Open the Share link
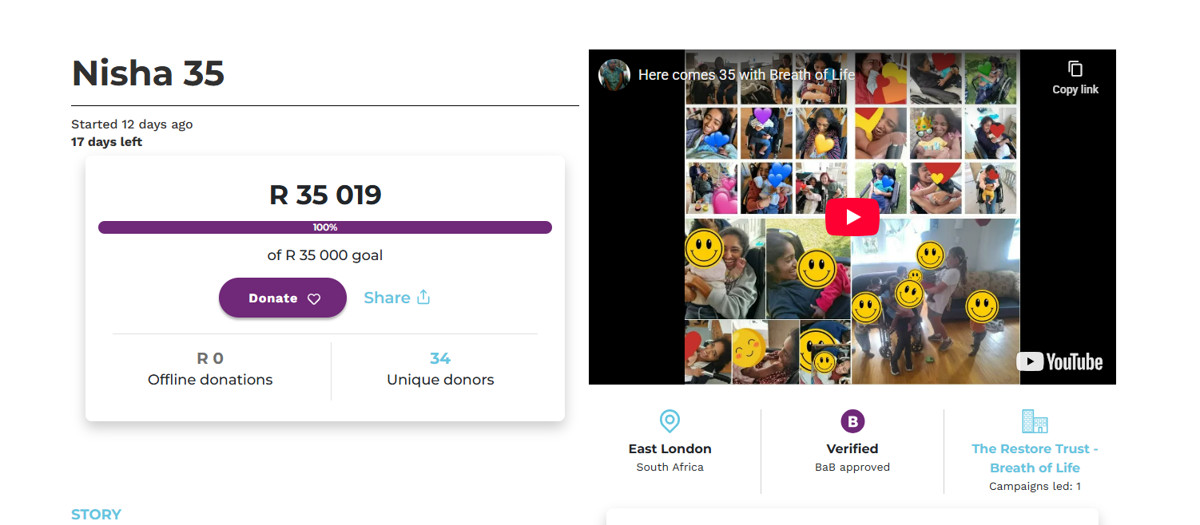 click(x=387, y=298)
